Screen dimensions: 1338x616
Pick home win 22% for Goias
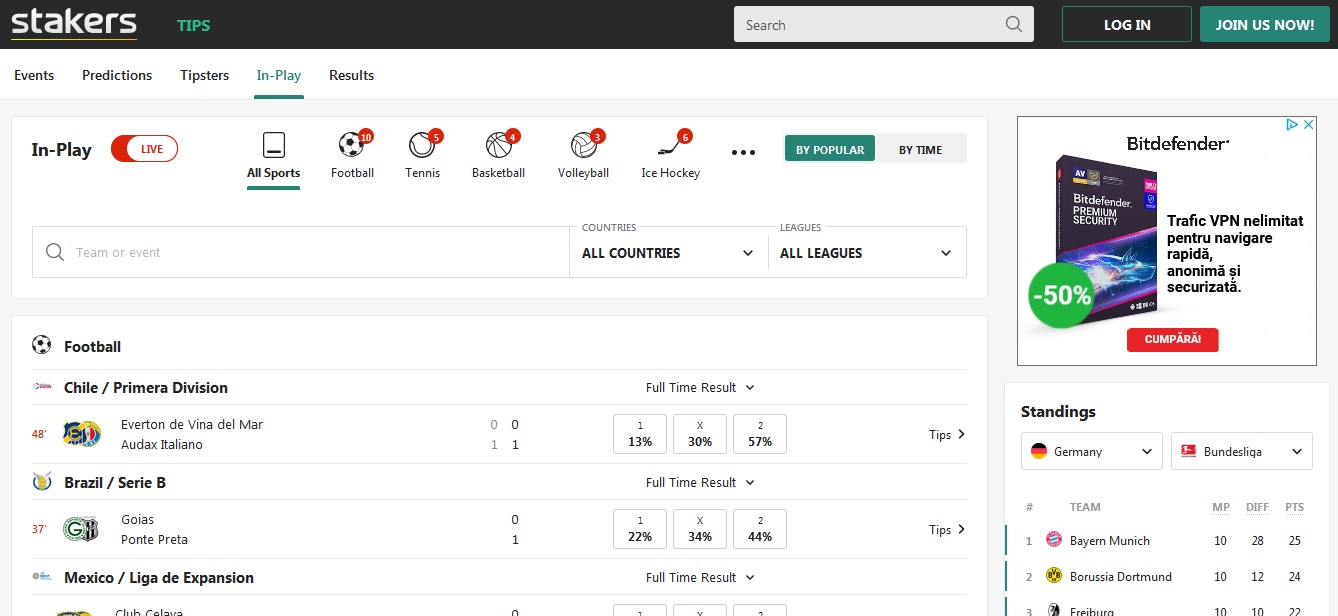coord(640,529)
